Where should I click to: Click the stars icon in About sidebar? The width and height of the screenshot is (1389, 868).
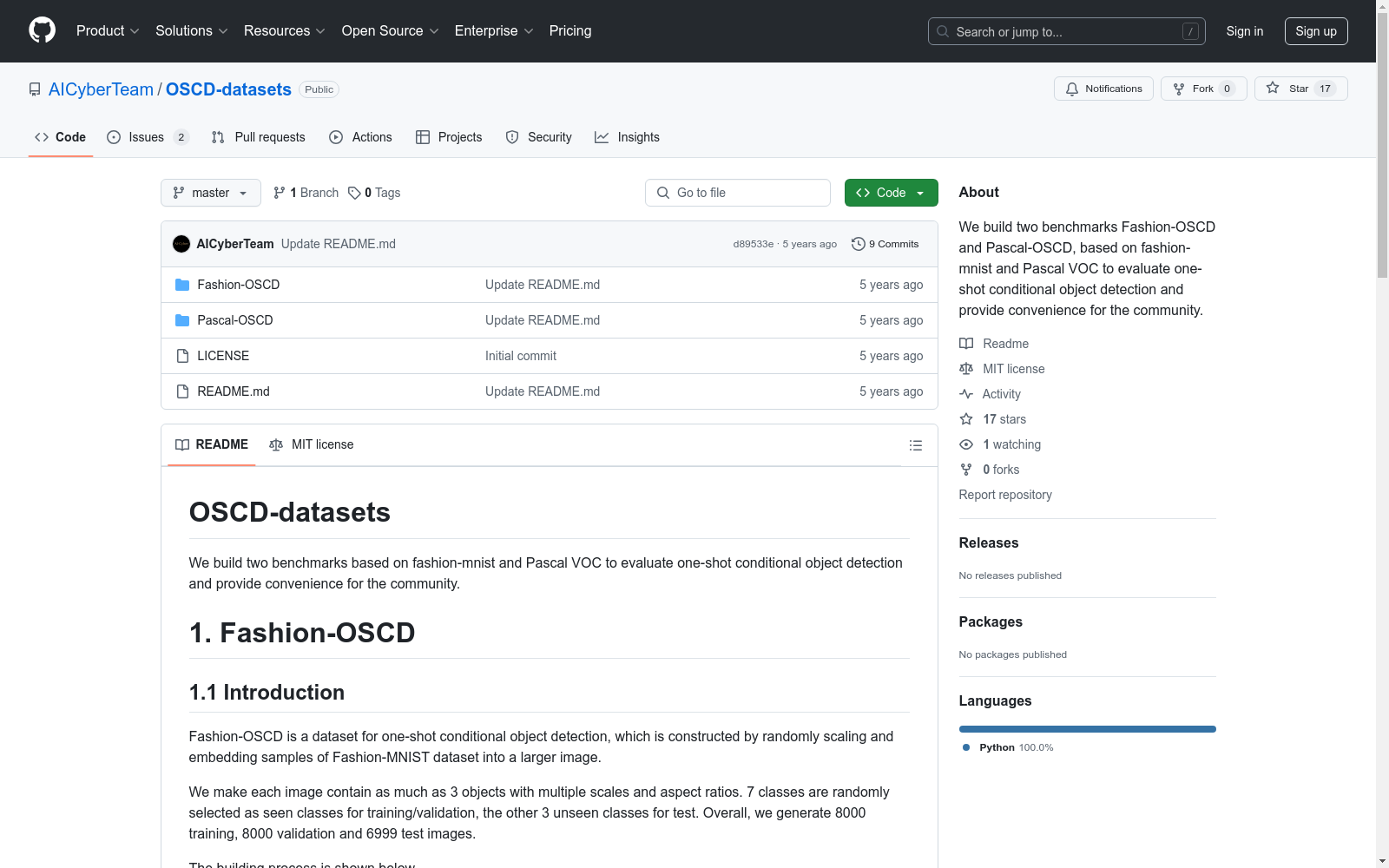[x=966, y=419]
